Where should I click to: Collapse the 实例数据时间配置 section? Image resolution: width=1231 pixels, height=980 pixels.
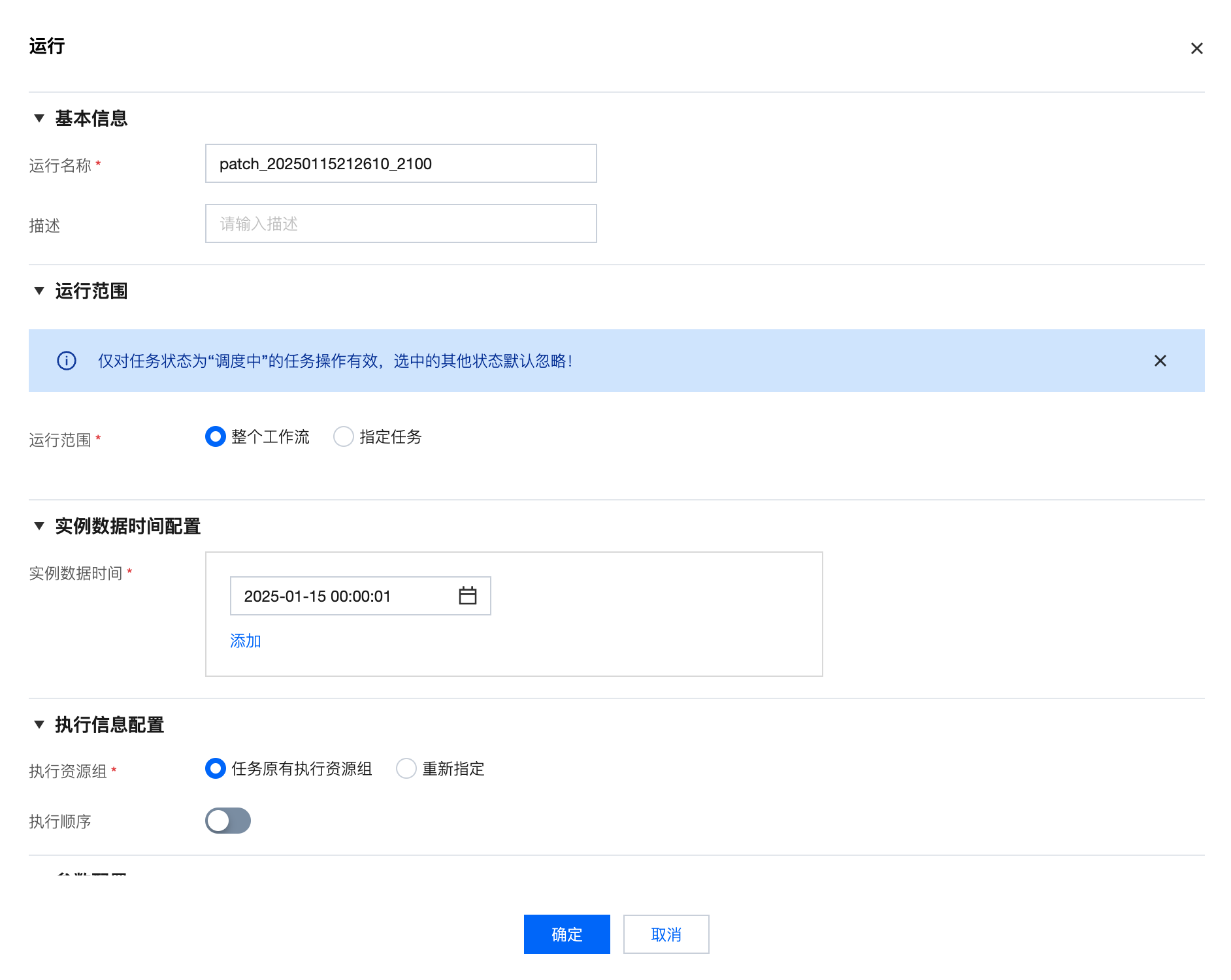tap(39, 526)
